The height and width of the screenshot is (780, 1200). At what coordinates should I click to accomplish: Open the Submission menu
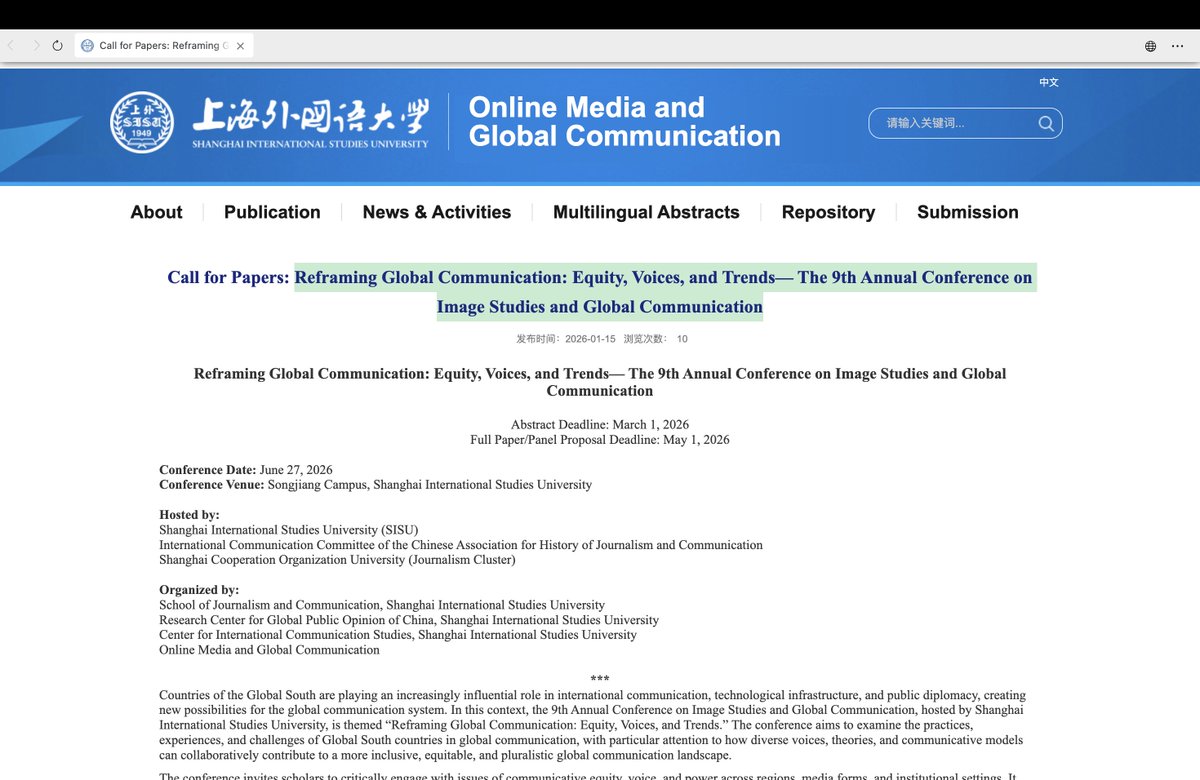968,212
